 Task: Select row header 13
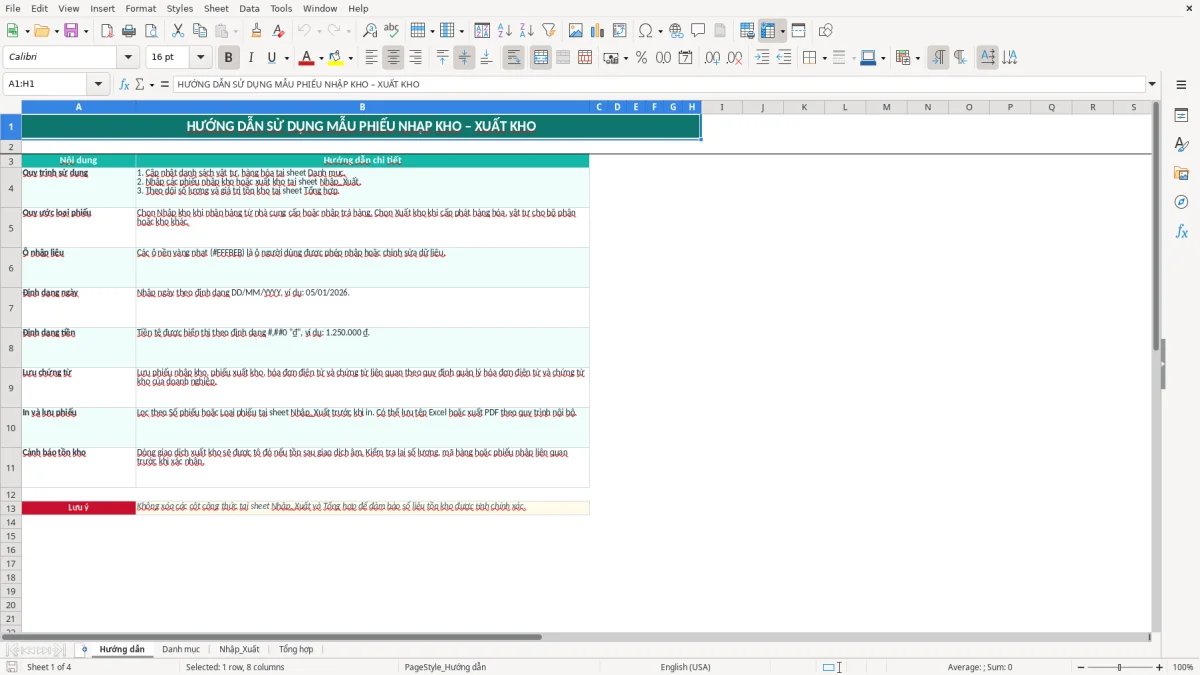click(x=11, y=508)
